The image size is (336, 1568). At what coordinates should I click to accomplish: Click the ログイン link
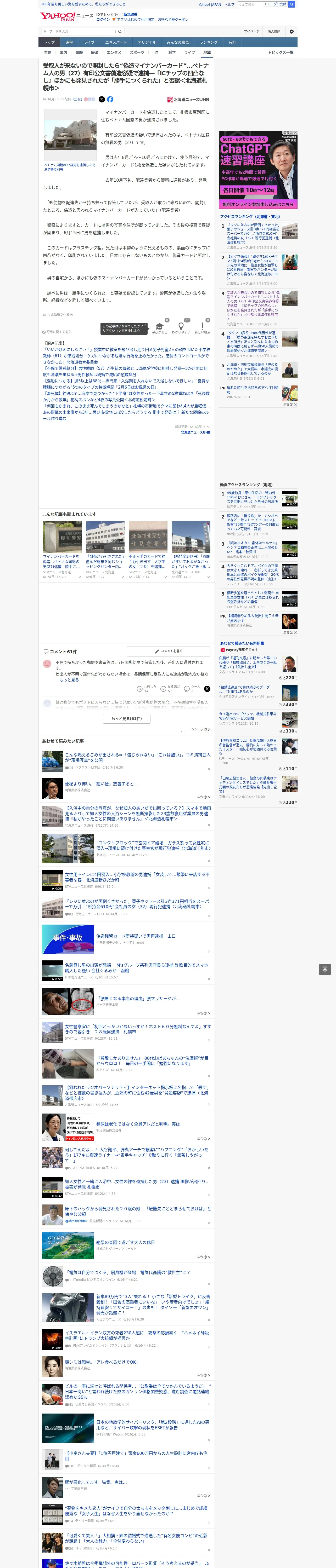point(103,20)
